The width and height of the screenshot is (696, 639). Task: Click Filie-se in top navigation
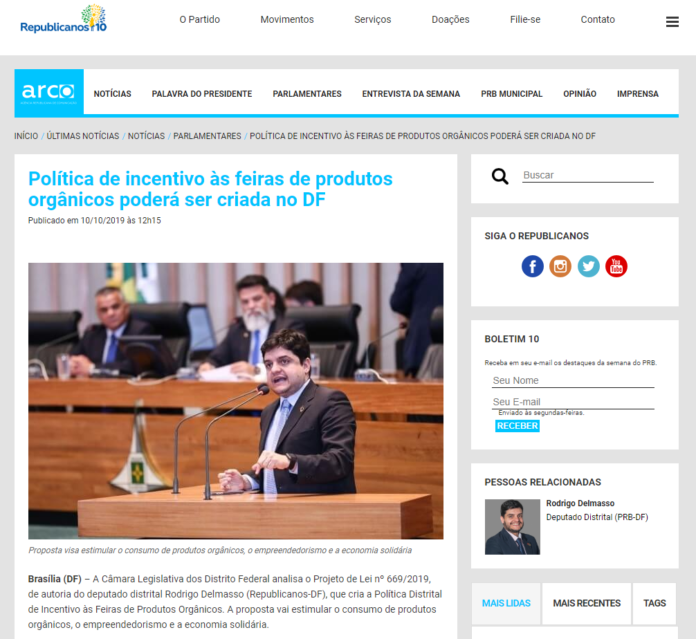525,20
